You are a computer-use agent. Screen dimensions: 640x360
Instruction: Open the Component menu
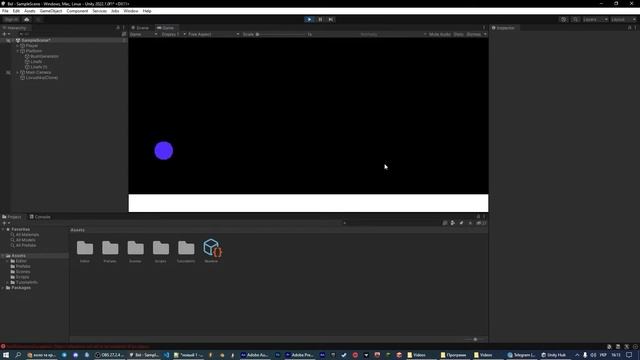77,11
